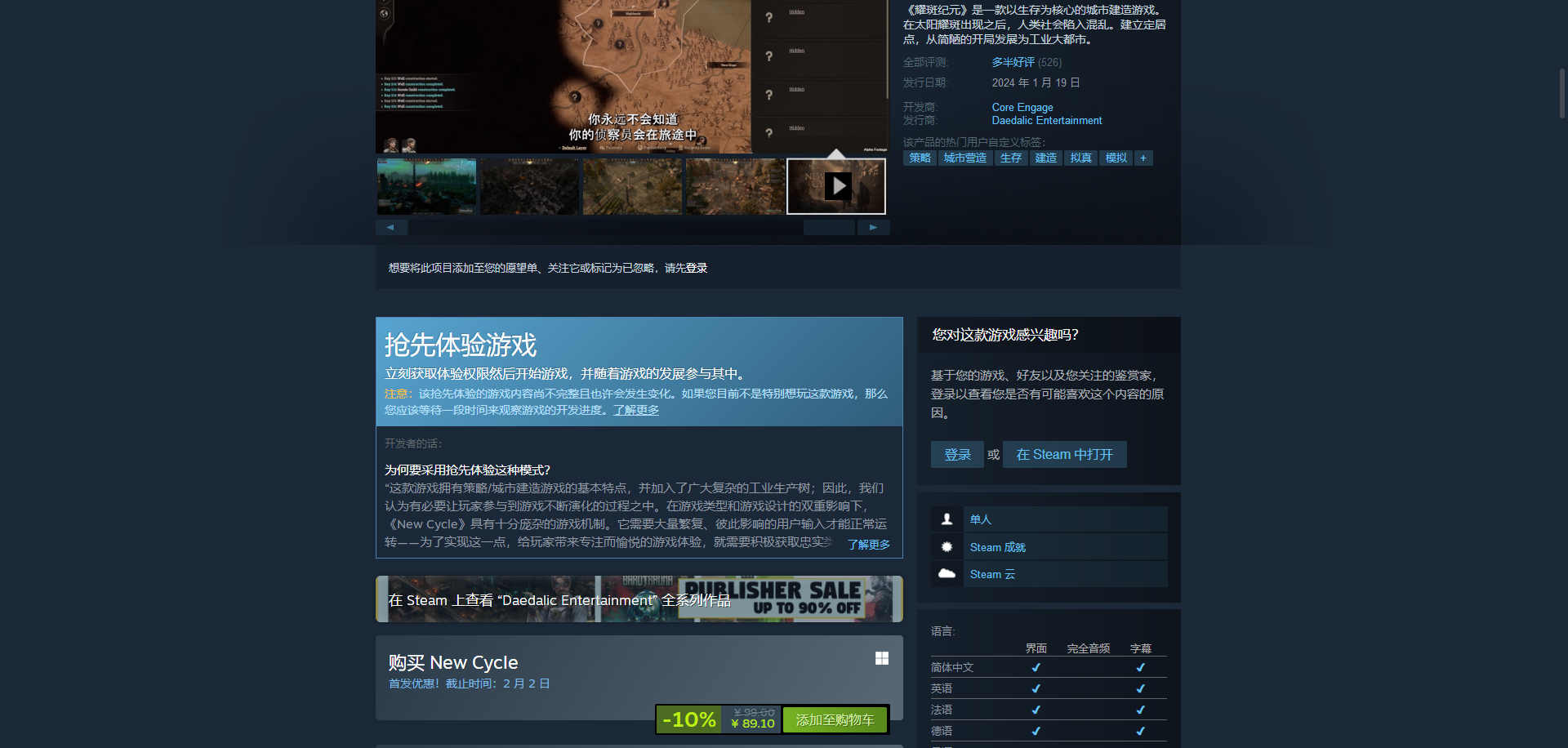Viewport: 1568px width, 748px height.
Task: Select the 拟真 tag
Action: point(1080,158)
